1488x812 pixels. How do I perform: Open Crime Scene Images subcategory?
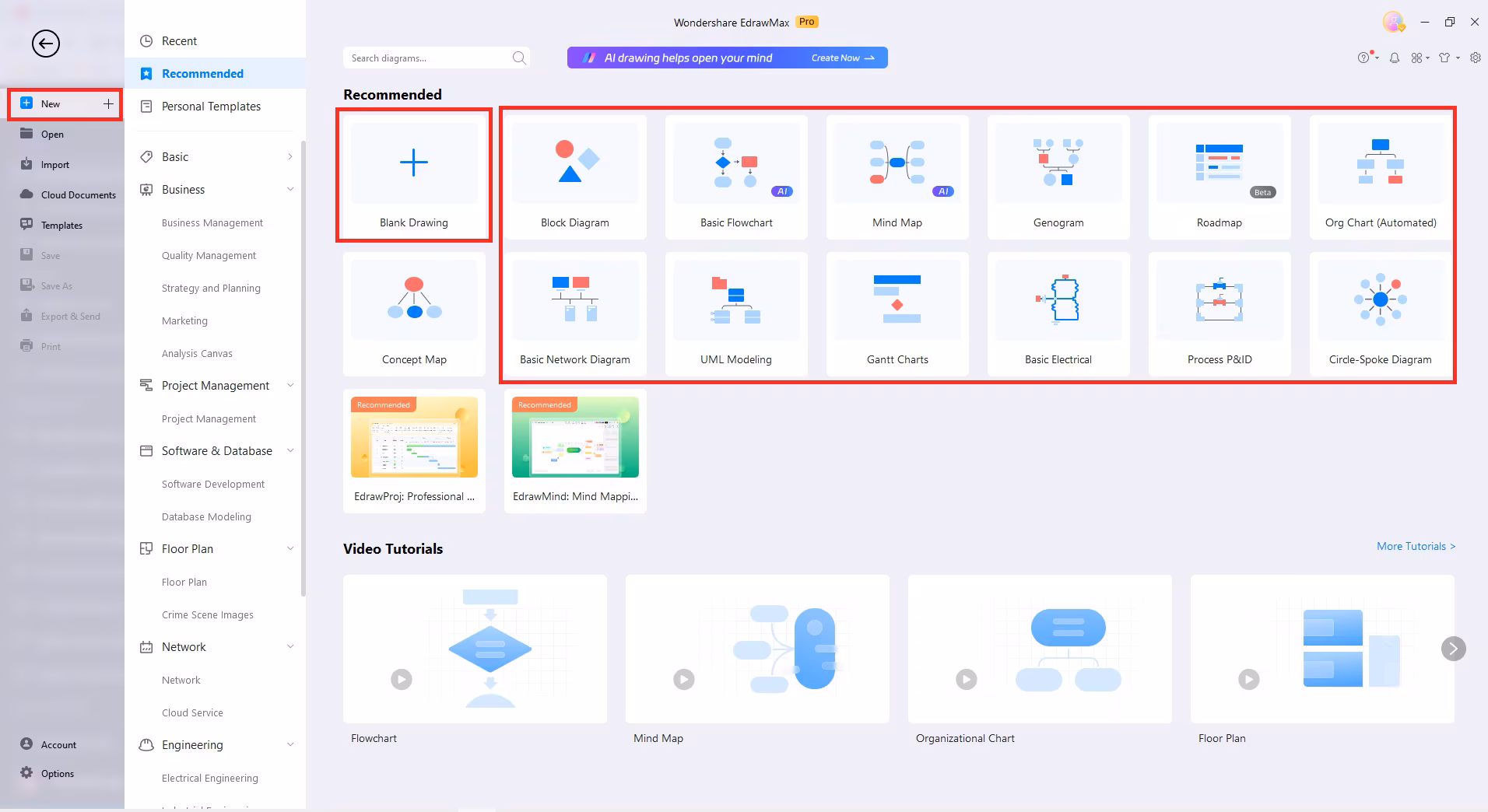click(208, 614)
